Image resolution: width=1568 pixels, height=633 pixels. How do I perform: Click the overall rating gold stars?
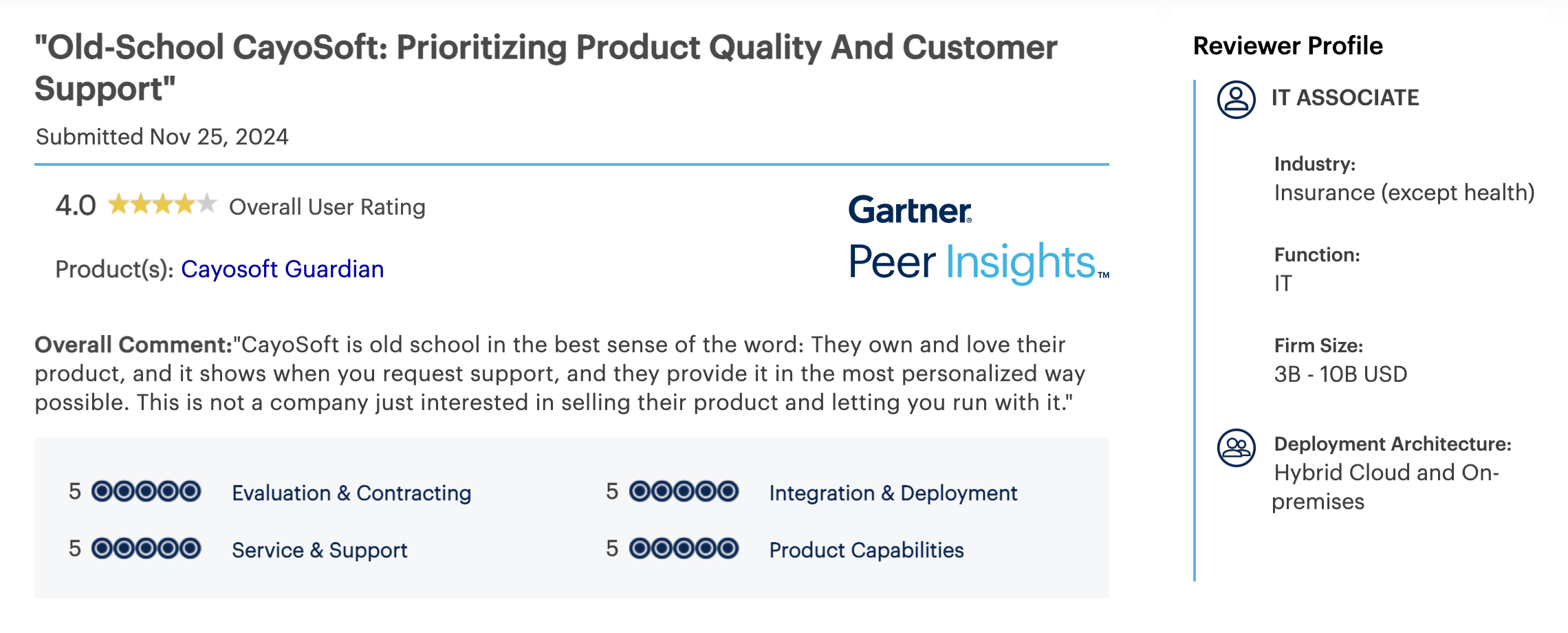click(162, 205)
